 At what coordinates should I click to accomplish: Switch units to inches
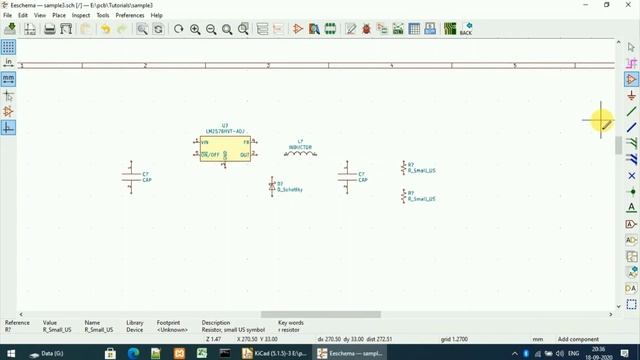click(8, 63)
